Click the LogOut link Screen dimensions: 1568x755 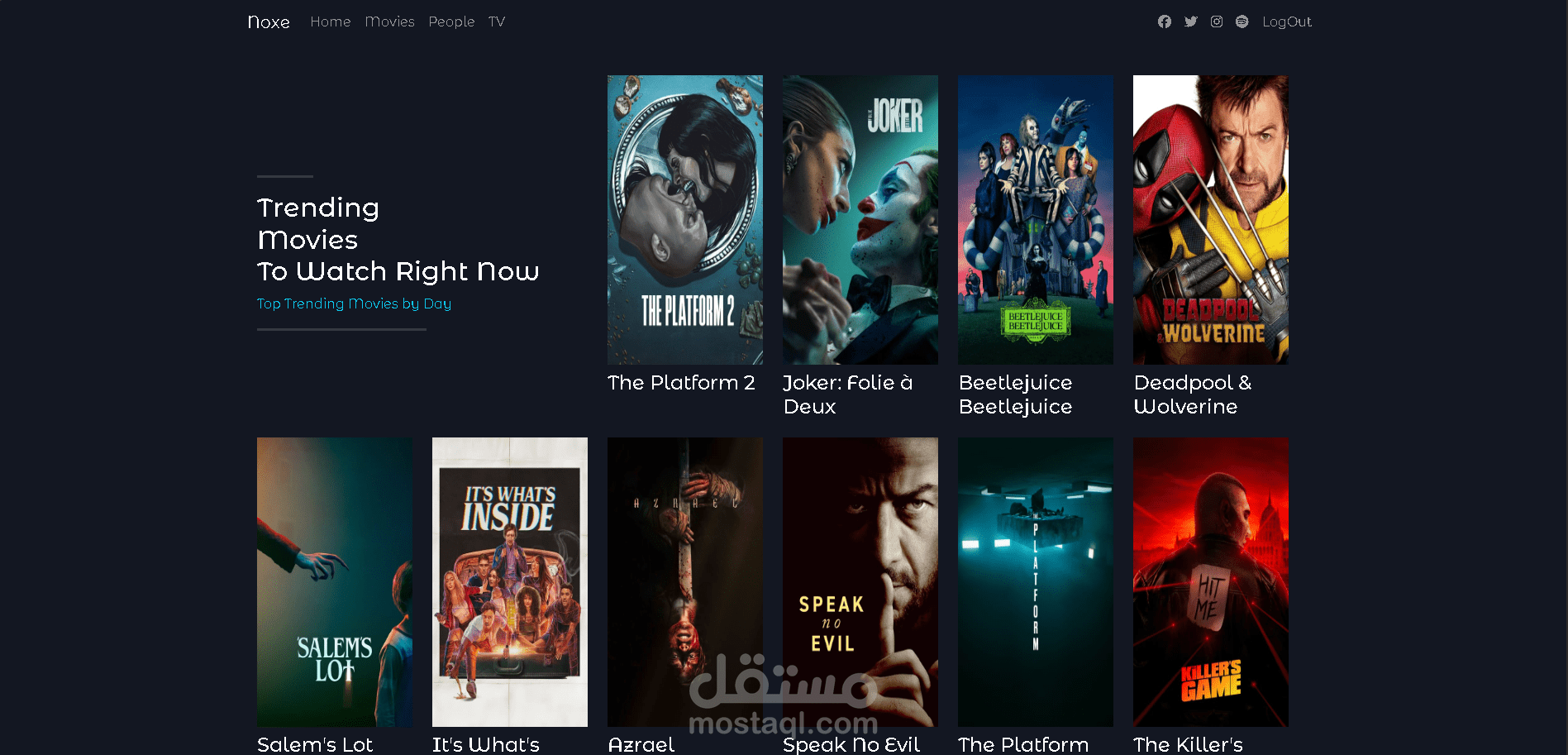point(1287,22)
